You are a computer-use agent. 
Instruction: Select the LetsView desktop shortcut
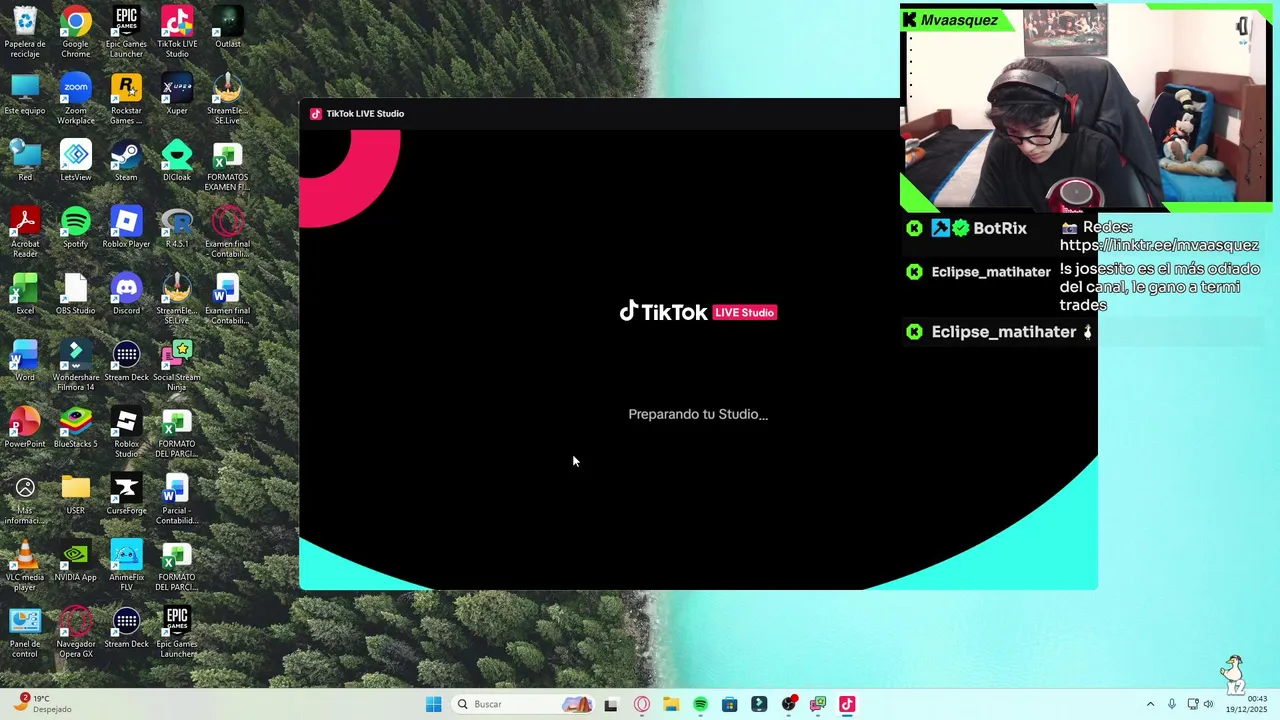coord(75,161)
